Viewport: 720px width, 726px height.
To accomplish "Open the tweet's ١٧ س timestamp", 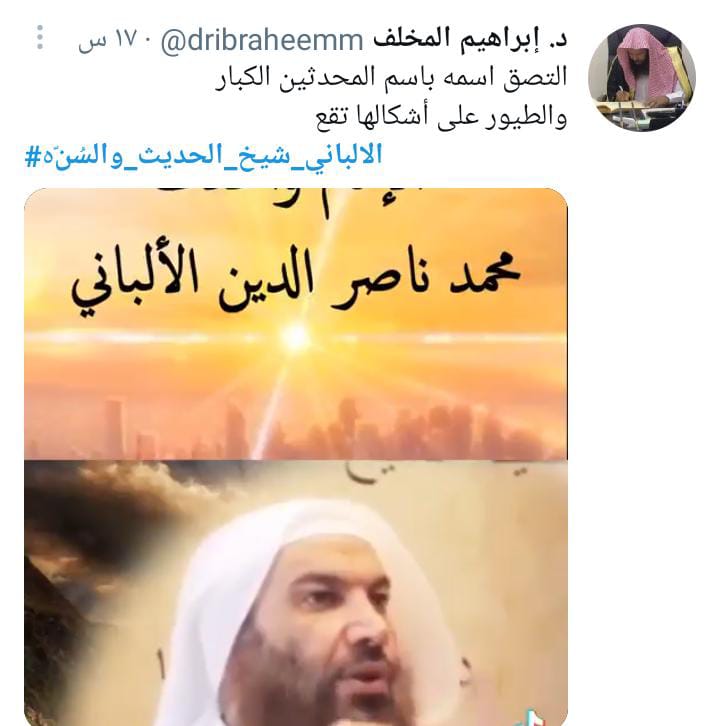I will (108, 40).
